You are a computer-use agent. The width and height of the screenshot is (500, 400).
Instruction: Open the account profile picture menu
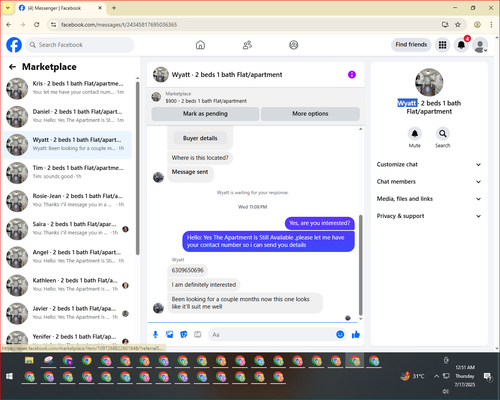(x=480, y=45)
